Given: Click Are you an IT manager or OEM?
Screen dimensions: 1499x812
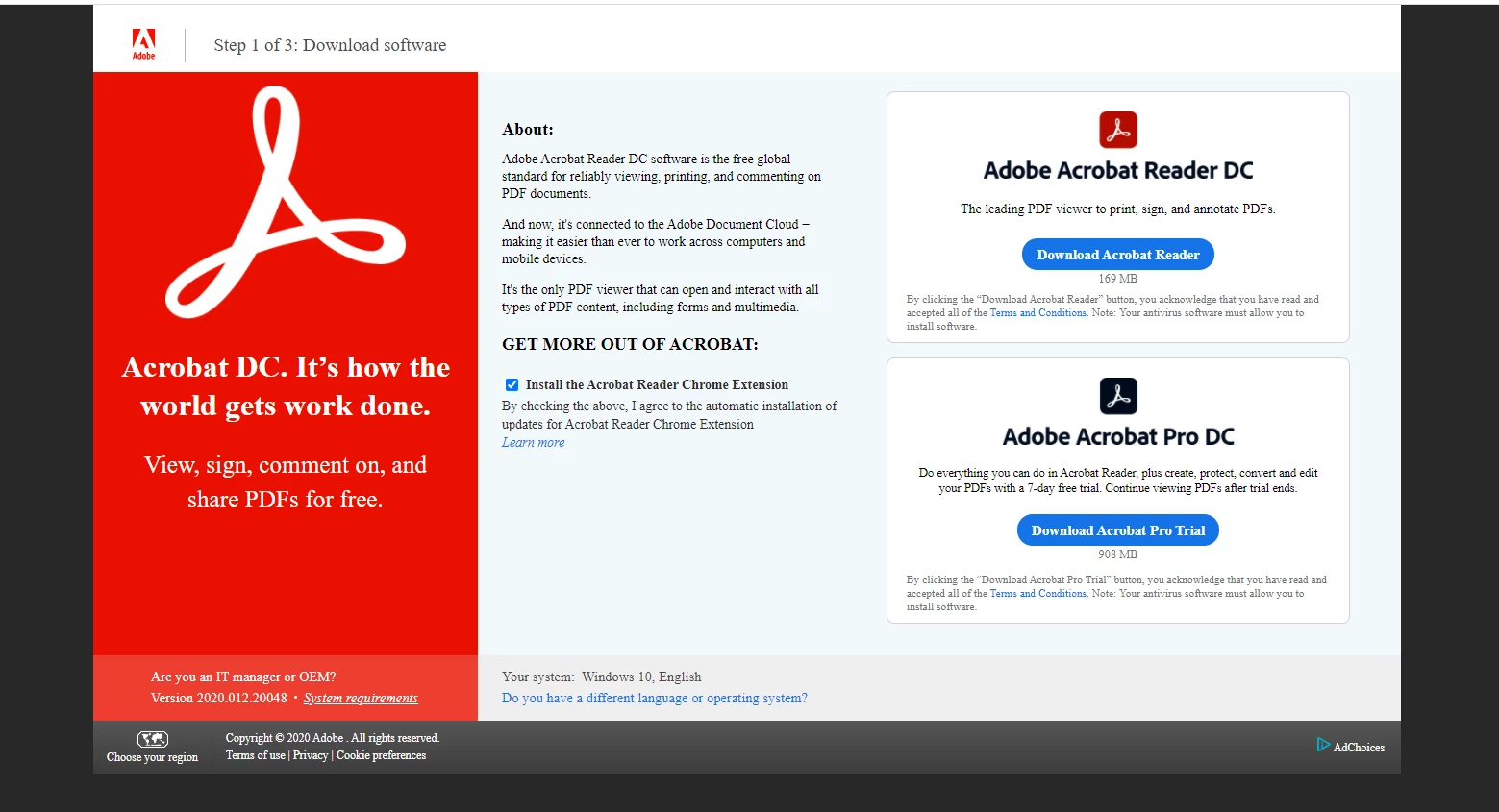Looking at the screenshot, I should [243, 677].
